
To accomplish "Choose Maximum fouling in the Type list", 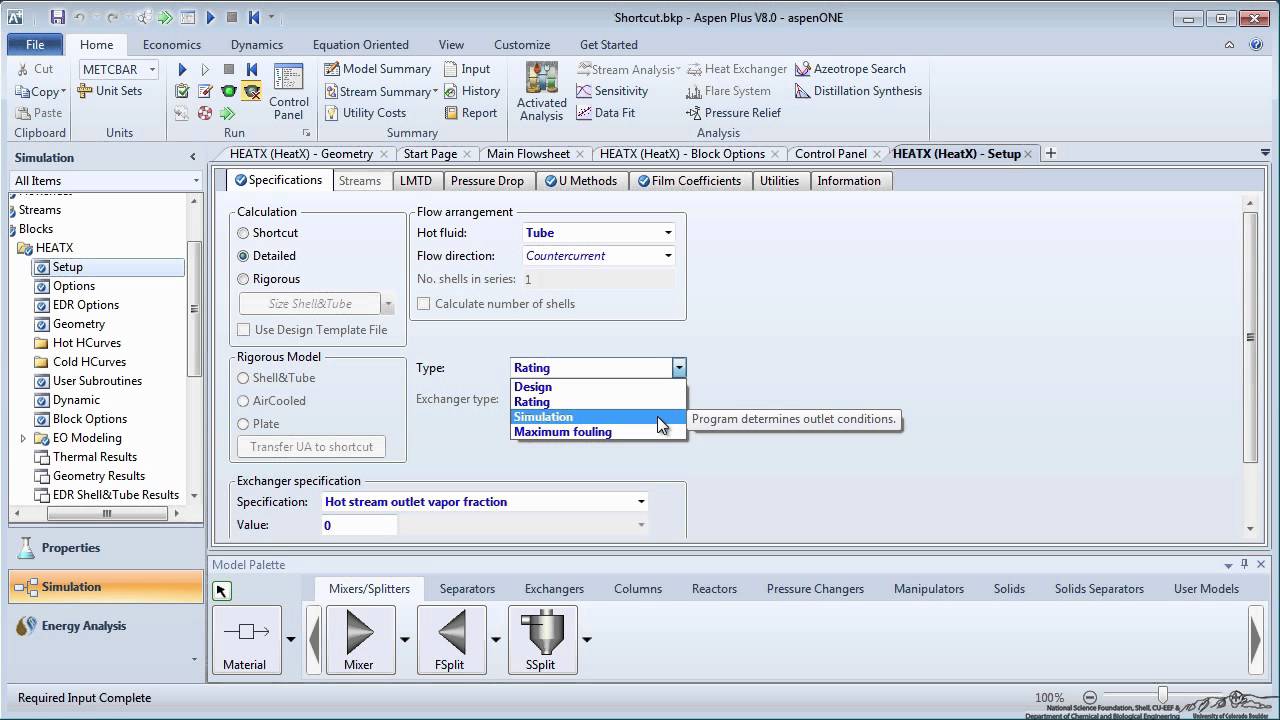I will point(598,432).
